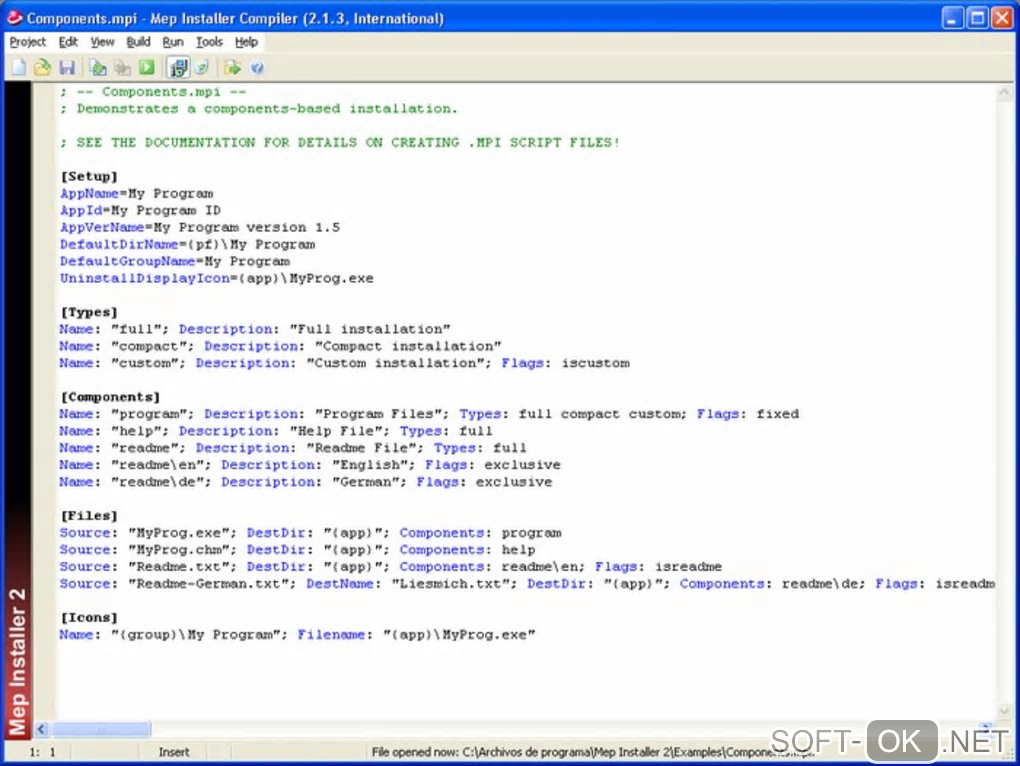
Task: Click the AppId=My Program ID line
Action: click(141, 210)
